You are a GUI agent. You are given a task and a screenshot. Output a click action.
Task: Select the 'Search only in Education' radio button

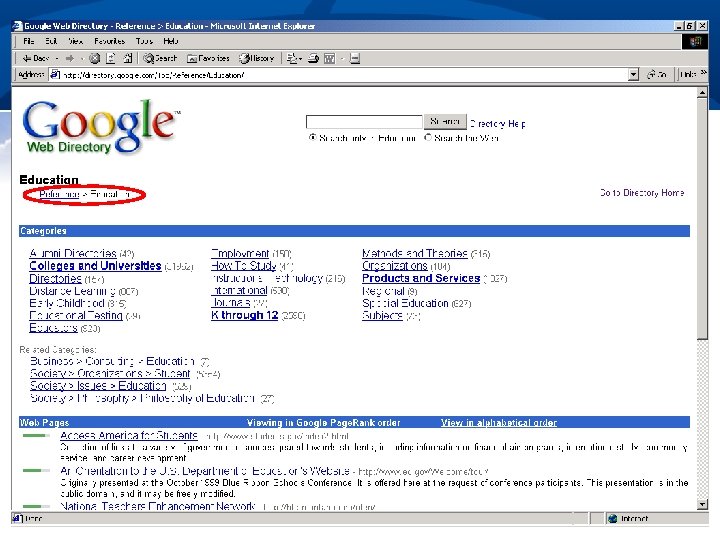coord(312,137)
